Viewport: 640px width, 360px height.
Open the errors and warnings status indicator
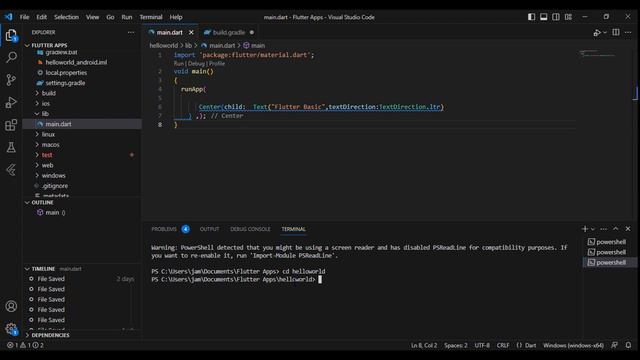tap(25, 345)
